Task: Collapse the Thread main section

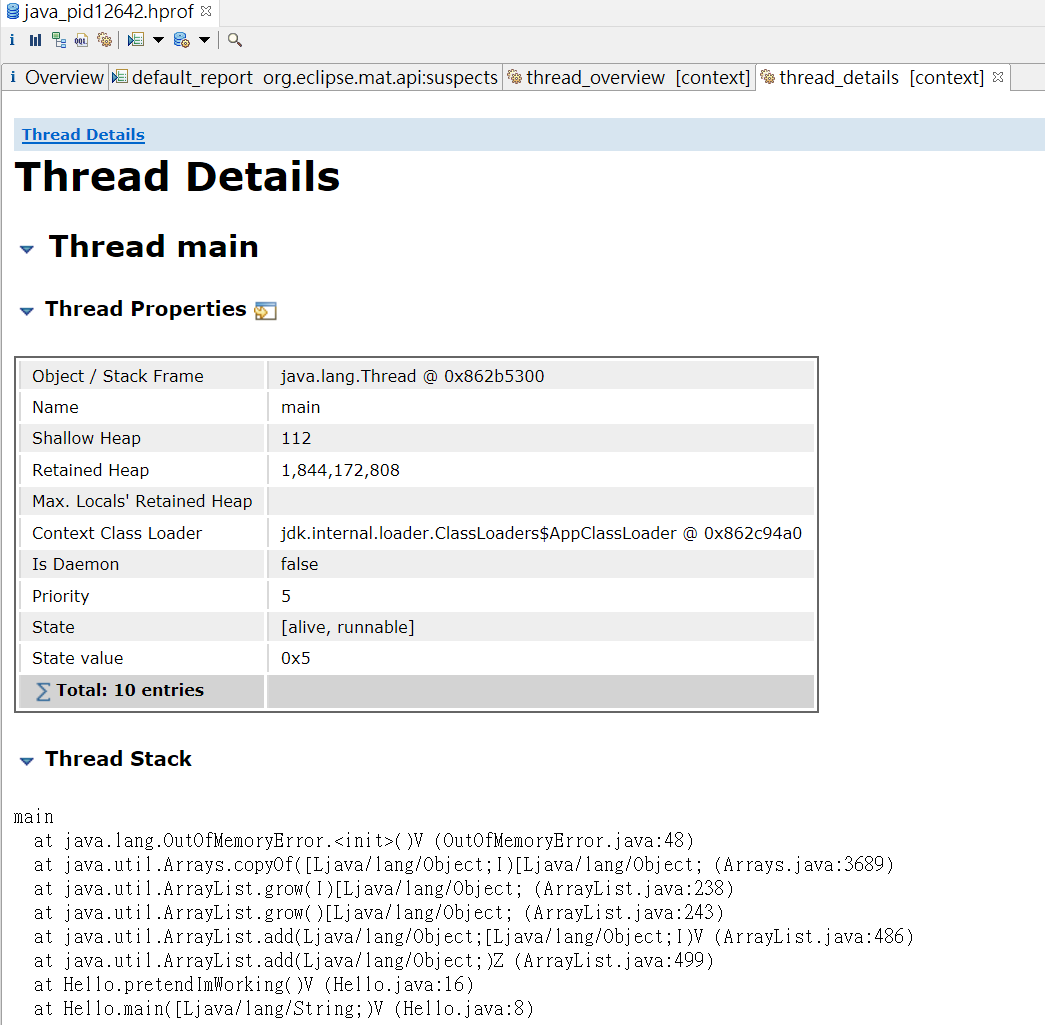Action: pyautogui.click(x=26, y=248)
